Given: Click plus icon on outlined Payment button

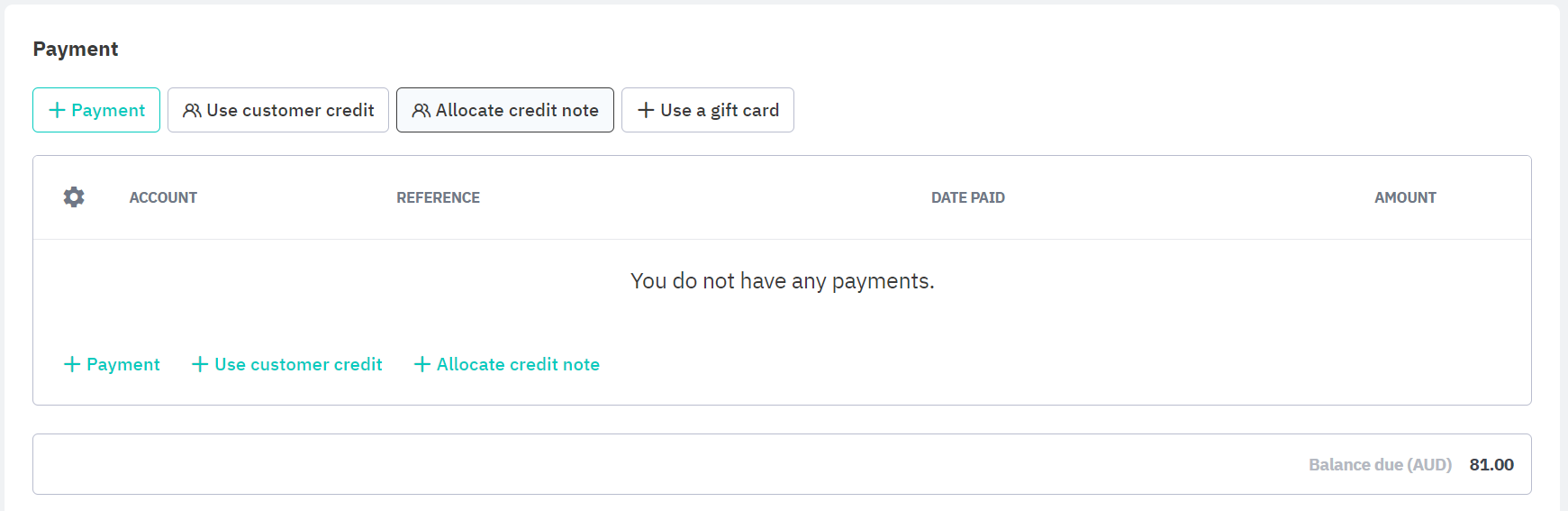Looking at the screenshot, I should click(x=57, y=110).
